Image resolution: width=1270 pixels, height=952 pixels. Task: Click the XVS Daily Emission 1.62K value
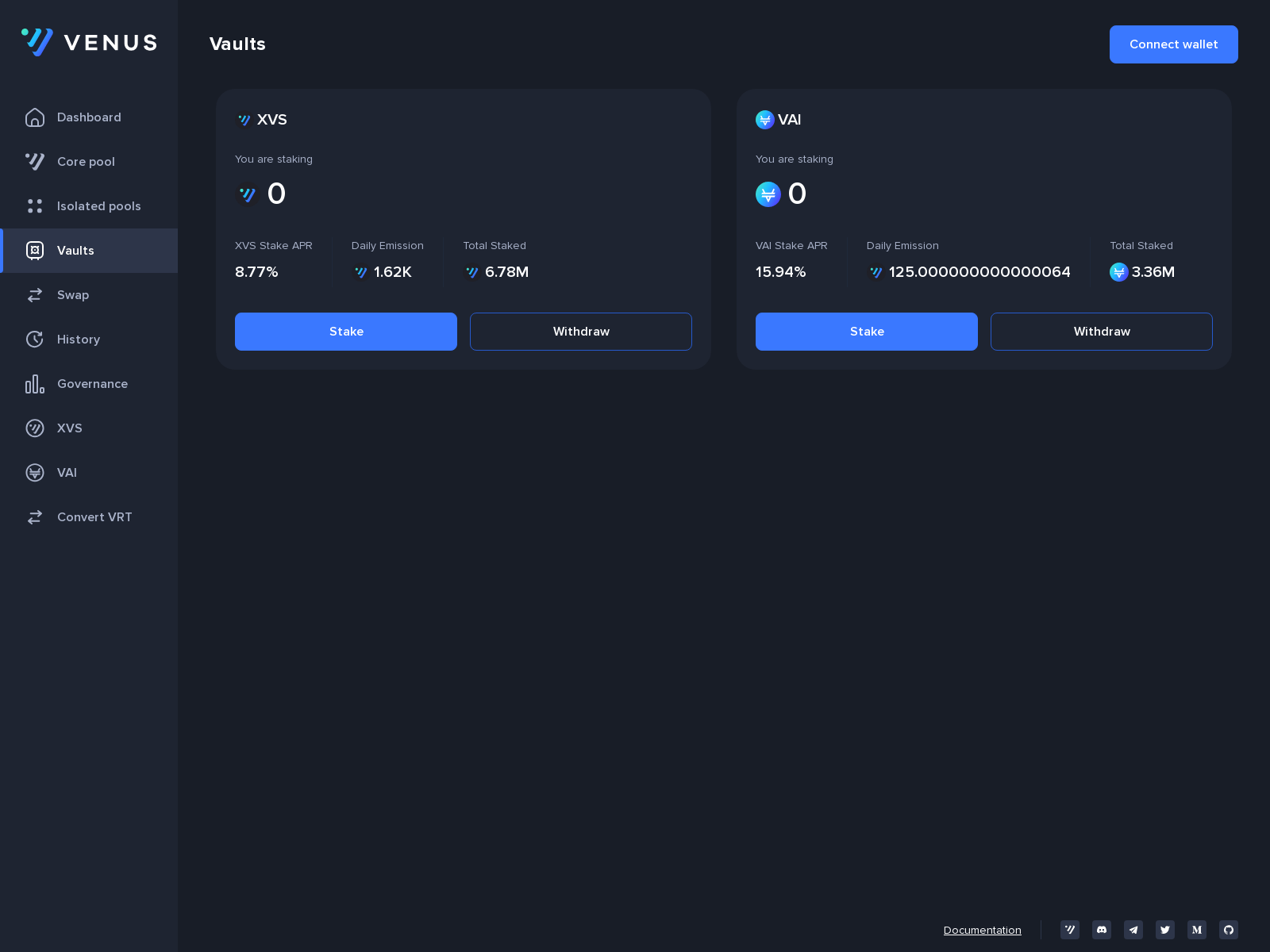tap(393, 272)
